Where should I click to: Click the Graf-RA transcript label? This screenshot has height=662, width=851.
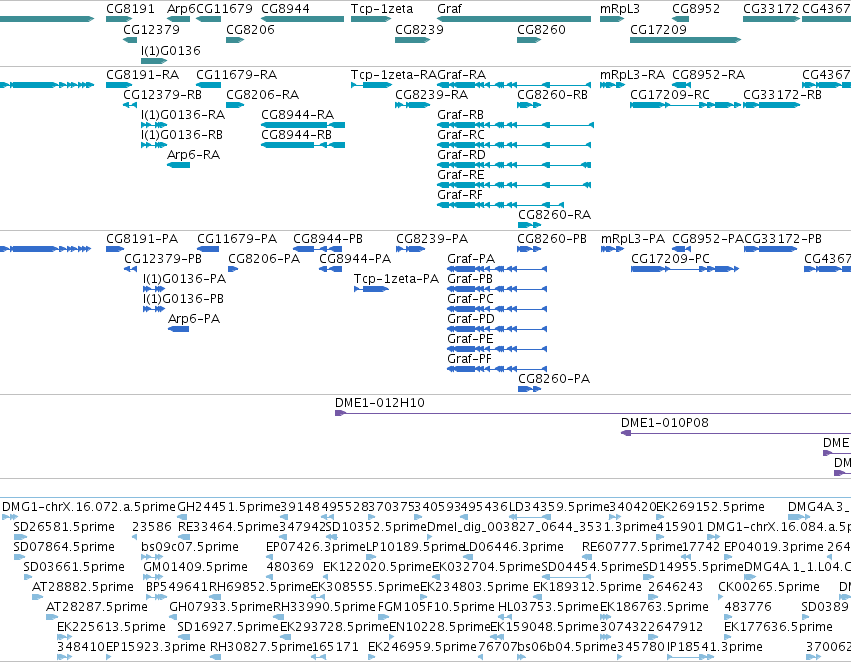click(461, 74)
